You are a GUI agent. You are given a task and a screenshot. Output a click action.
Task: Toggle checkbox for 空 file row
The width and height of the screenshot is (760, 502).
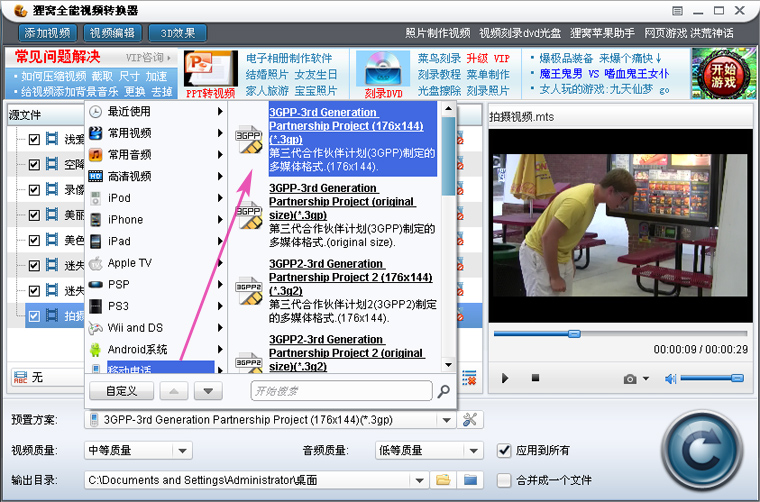click(x=34, y=165)
